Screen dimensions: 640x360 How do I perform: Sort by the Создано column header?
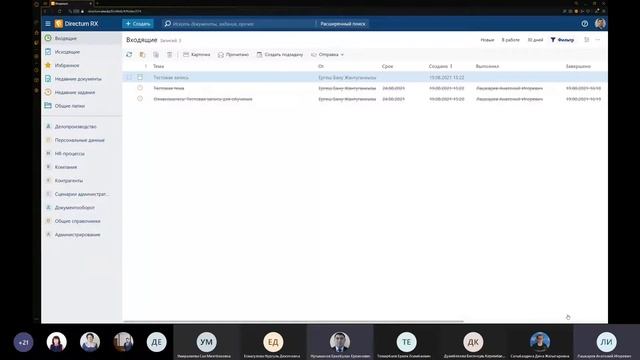click(x=440, y=66)
